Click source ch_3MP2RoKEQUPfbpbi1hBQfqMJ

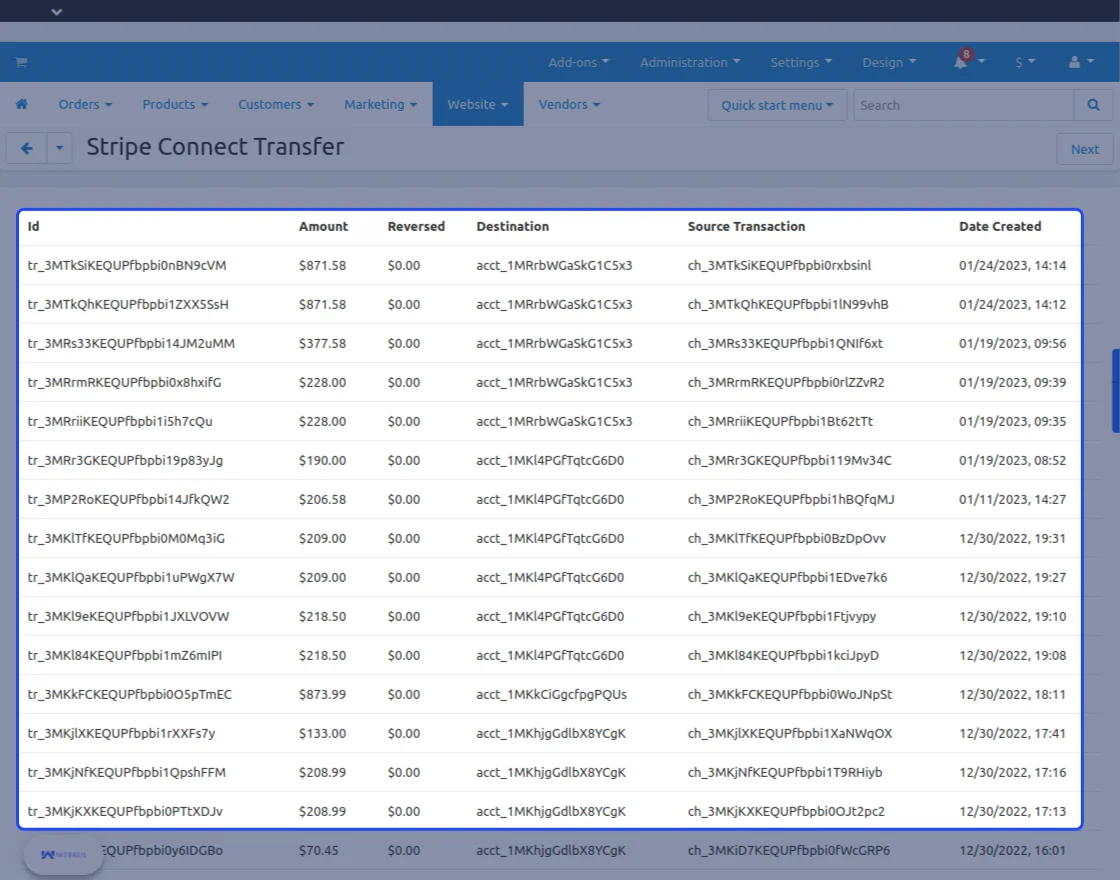(x=791, y=499)
